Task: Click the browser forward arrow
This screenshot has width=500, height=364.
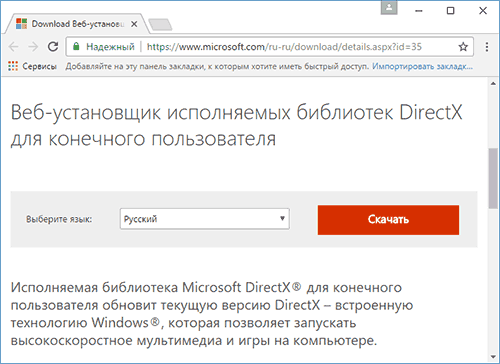Action: point(33,47)
